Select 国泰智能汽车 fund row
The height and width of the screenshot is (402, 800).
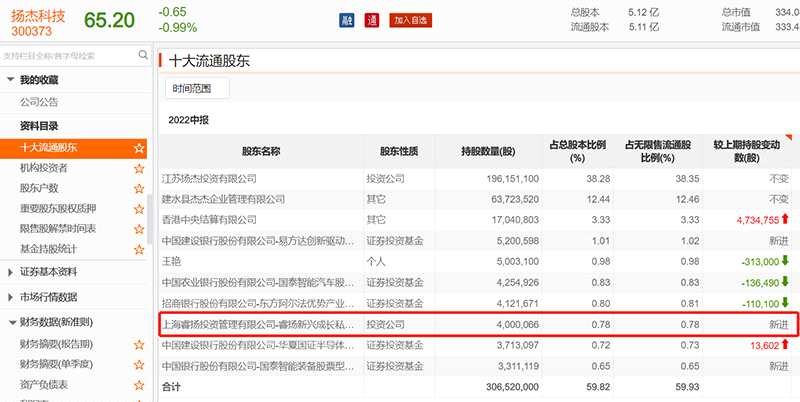[477, 282]
